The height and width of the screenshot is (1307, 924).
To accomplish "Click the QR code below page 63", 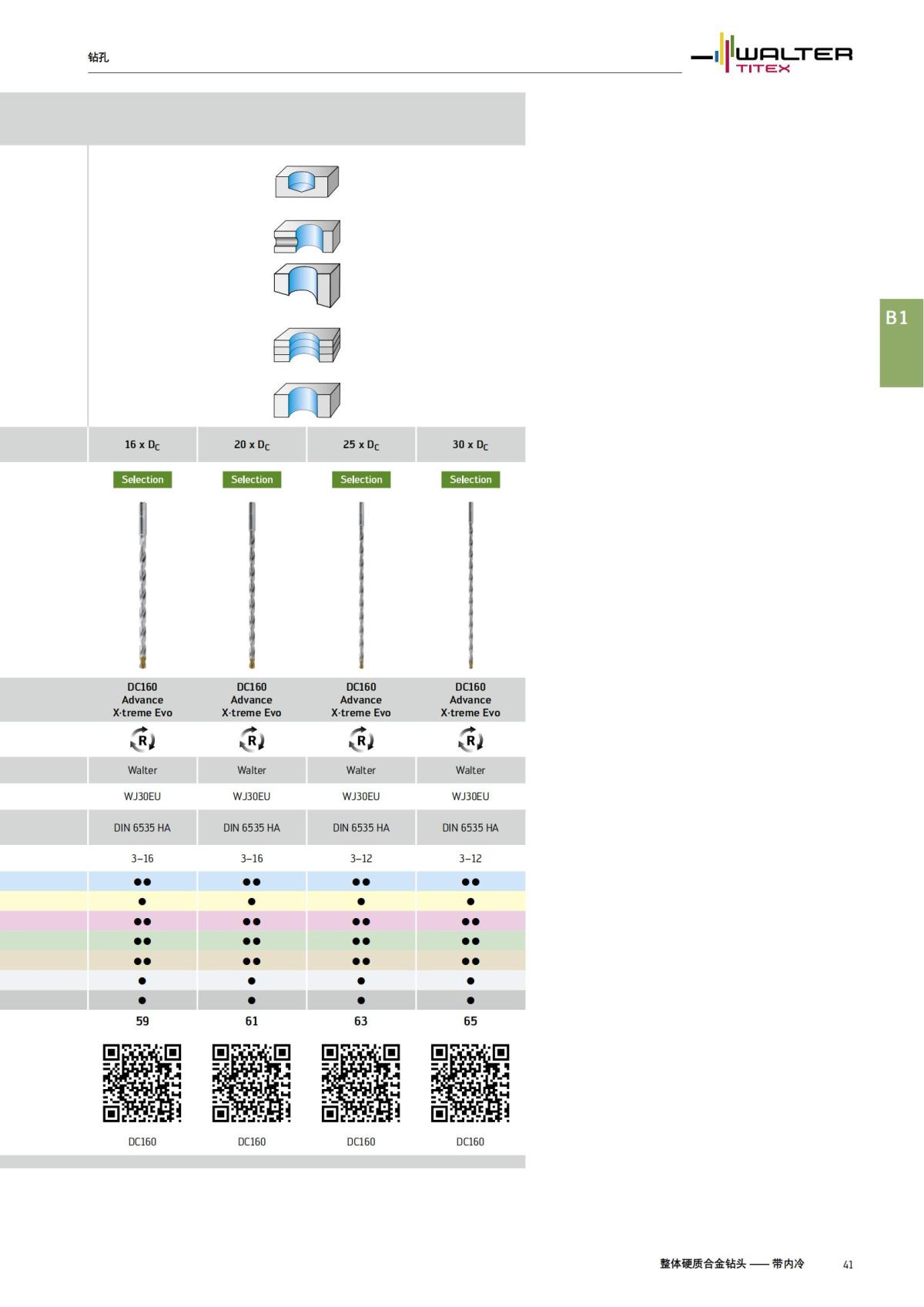I will point(361,1083).
